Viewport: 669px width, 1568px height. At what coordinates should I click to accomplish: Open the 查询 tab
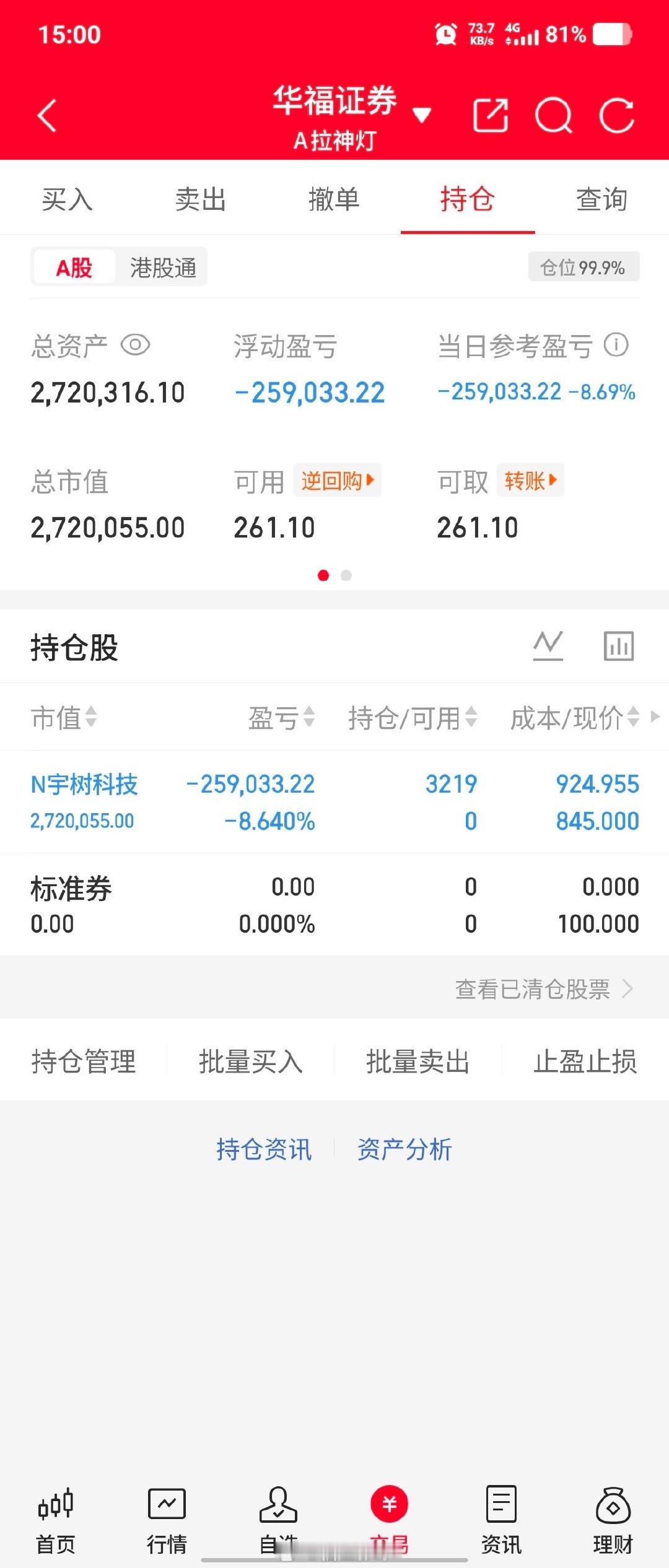[x=601, y=199]
